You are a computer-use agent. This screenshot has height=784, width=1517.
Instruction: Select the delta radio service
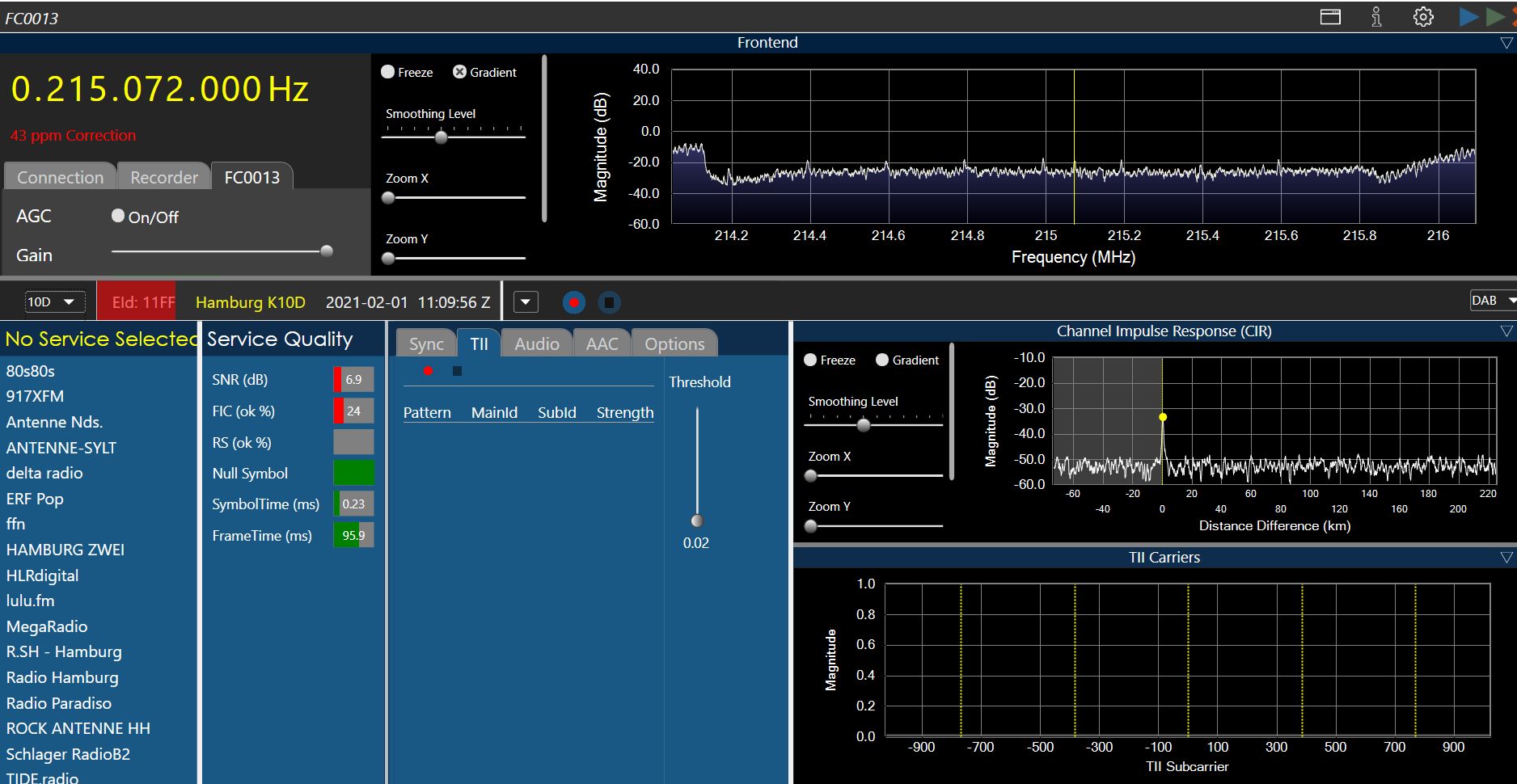click(x=44, y=473)
